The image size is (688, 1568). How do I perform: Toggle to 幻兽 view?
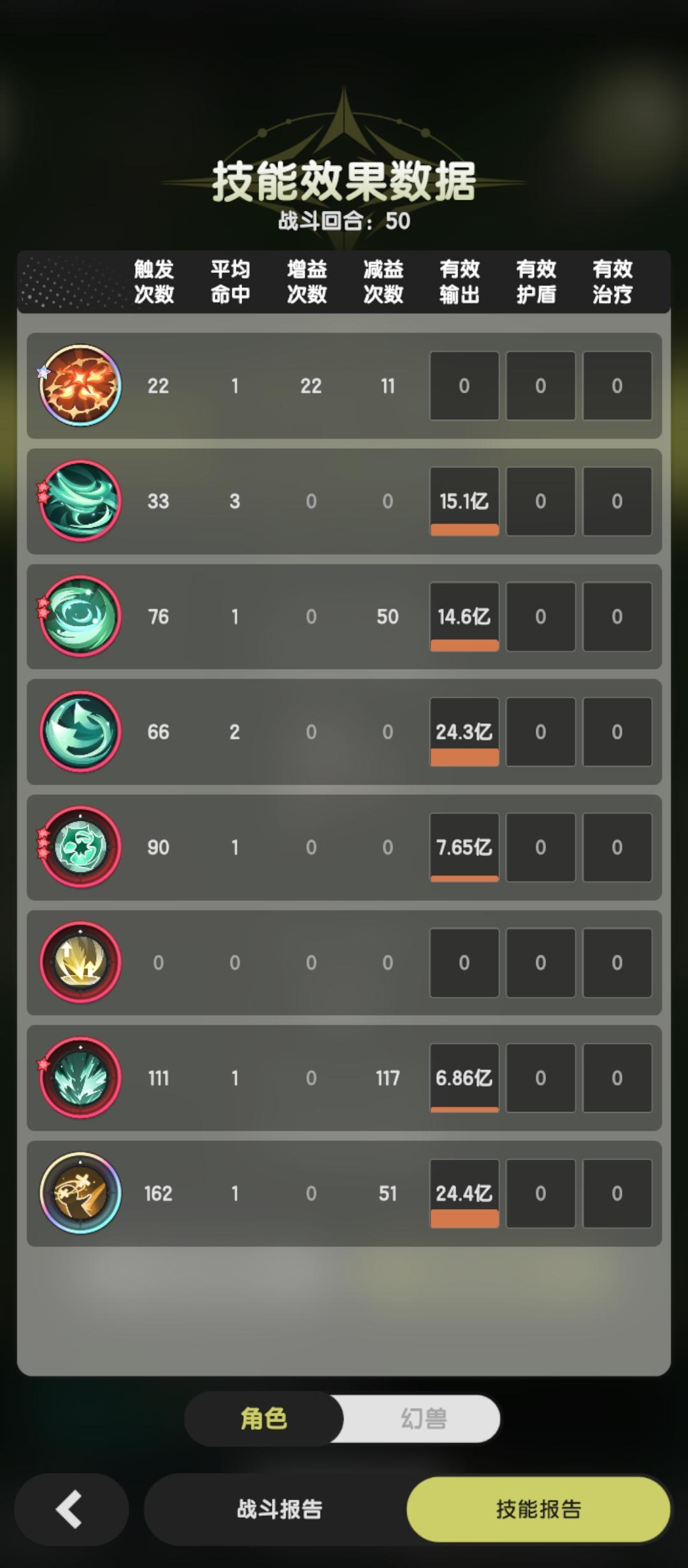click(423, 1419)
